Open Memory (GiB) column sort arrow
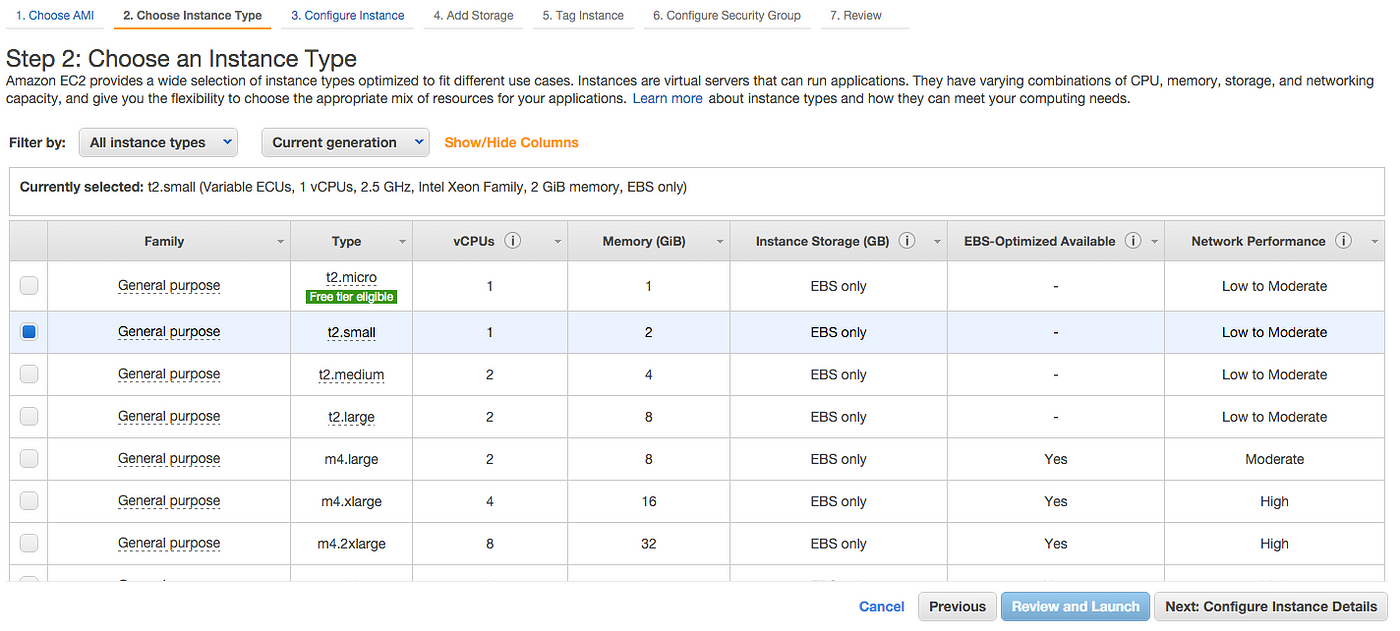This screenshot has width=1400, height=631. coord(719,242)
